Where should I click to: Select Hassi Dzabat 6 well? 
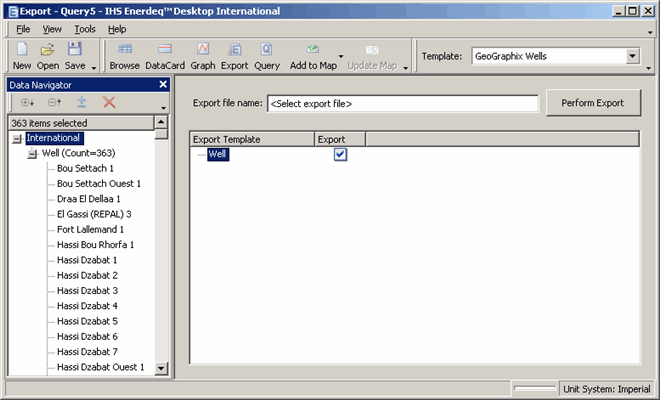tap(88, 336)
